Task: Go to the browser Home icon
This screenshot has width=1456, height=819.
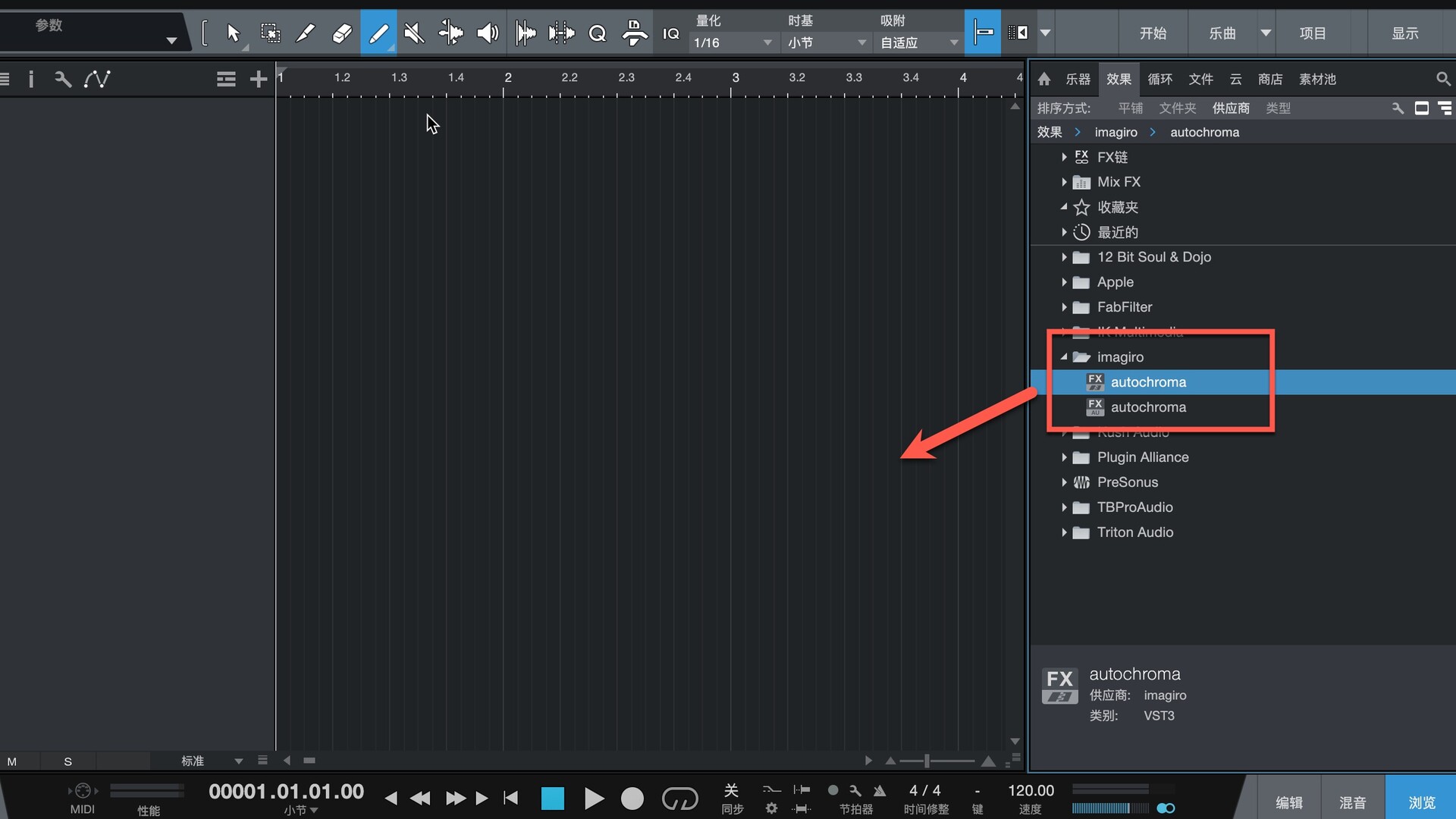Action: (1044, 79)
